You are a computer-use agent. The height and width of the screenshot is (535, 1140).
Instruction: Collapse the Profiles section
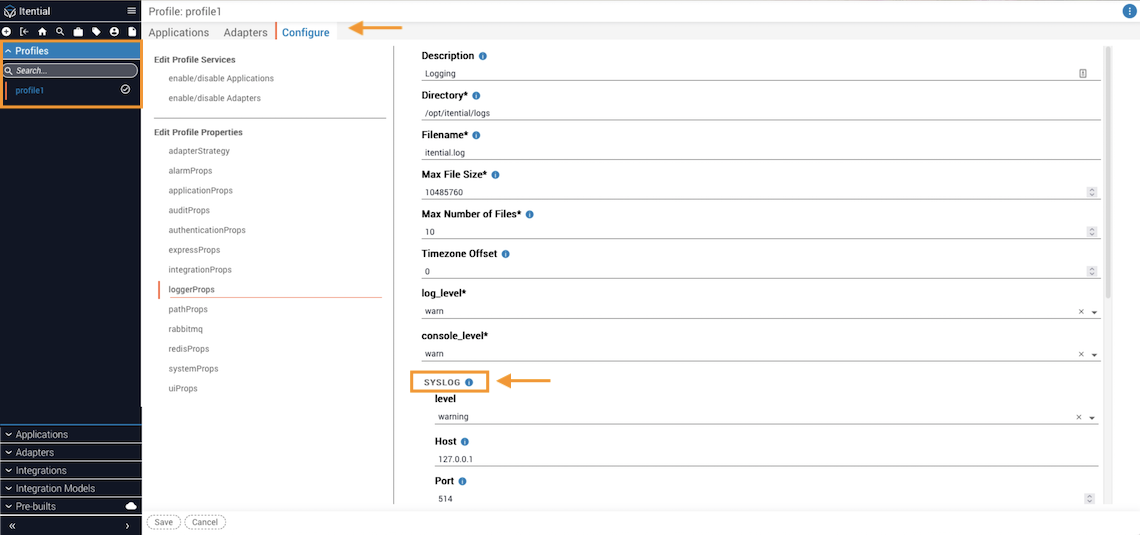[71, 51]
